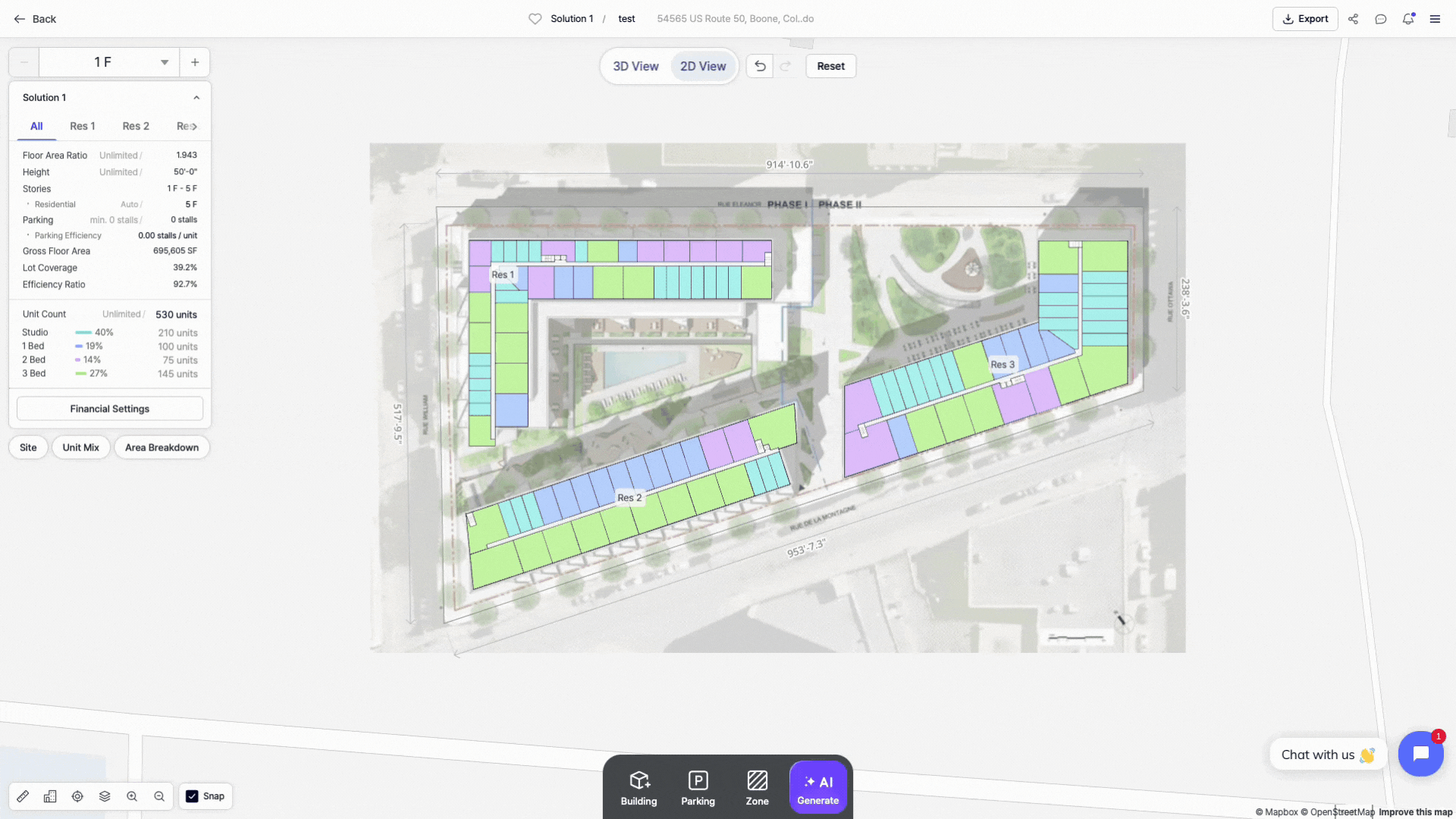Click the zoom out magnifier
This screenshot has width=1456, height=819.
[159, 796]
